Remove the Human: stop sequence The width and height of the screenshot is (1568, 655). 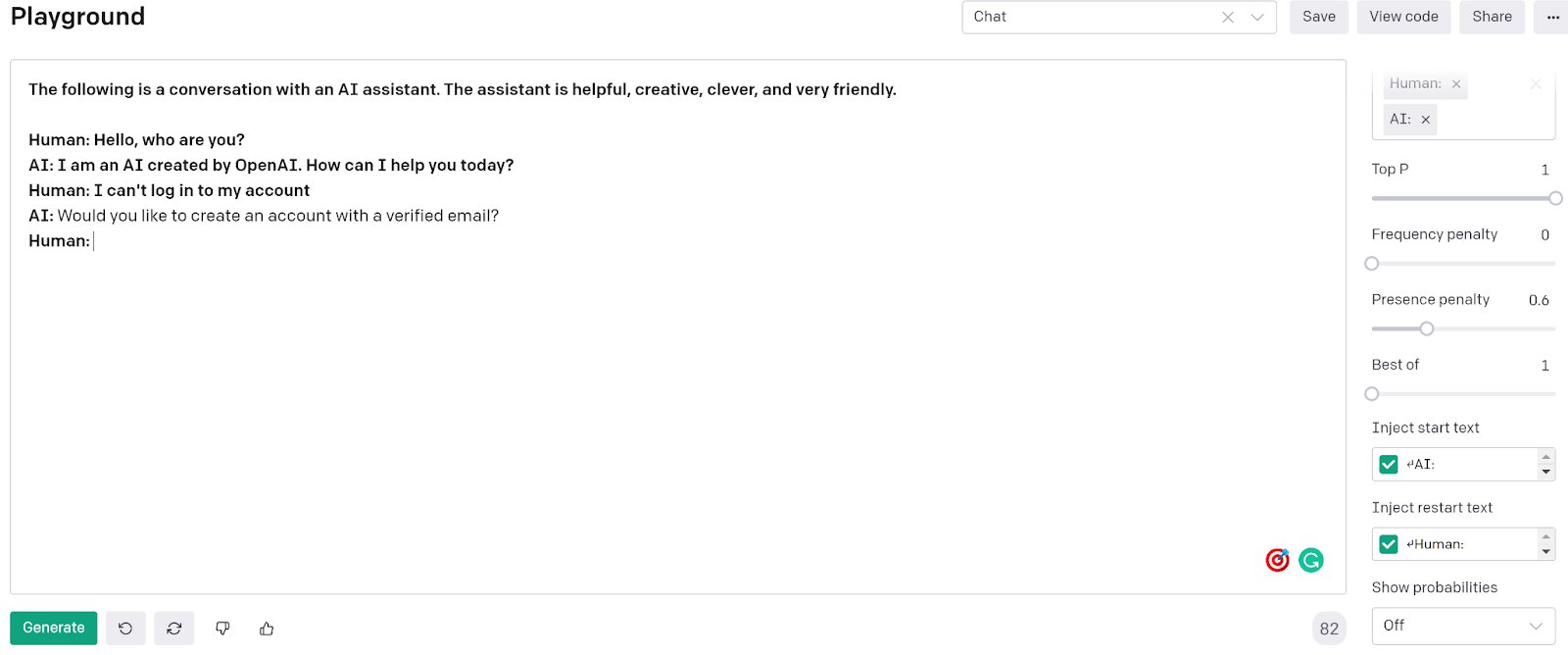point(1456,84)
